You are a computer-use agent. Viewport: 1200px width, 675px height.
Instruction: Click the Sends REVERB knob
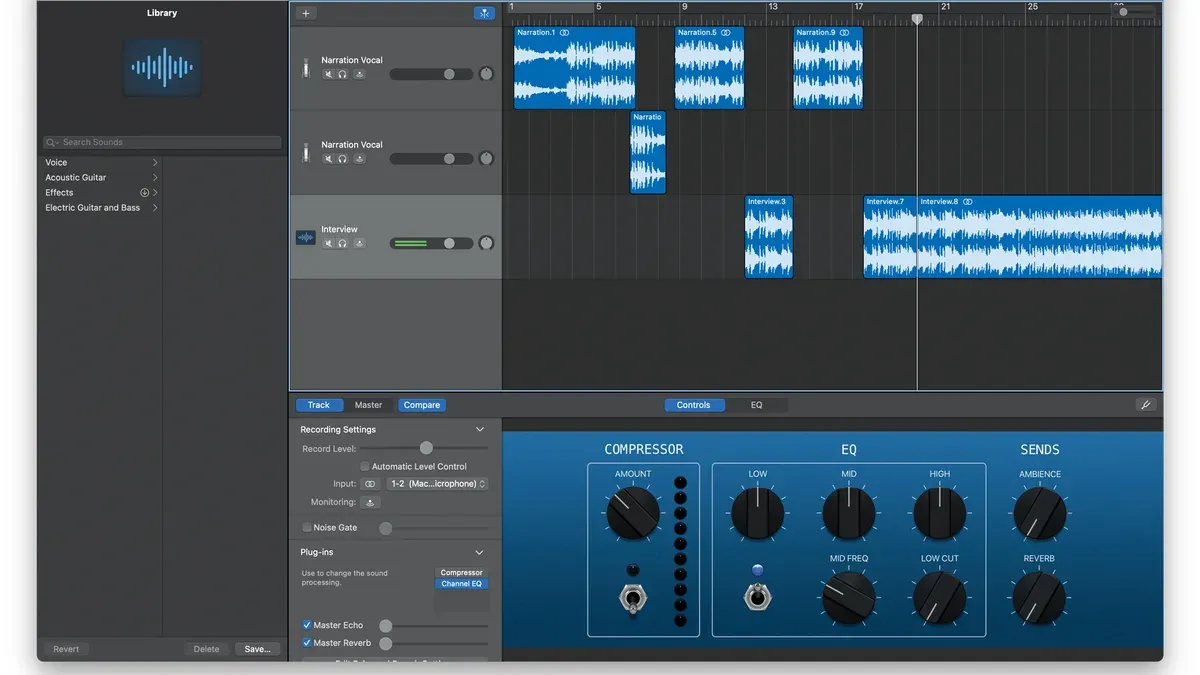point(1040,598)
